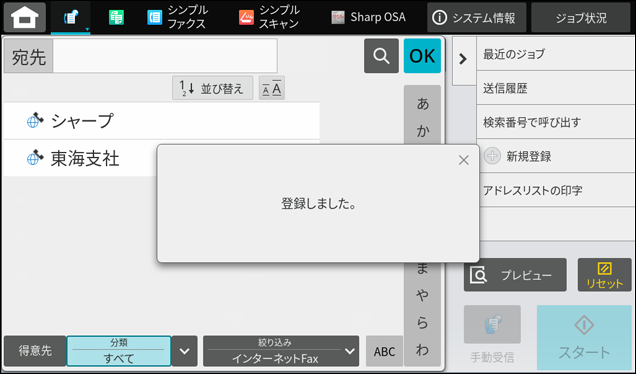This screenshot has height=374, width=636.
Task: Expand the 分類 dropdown arrow
Action: click(185, 351)
